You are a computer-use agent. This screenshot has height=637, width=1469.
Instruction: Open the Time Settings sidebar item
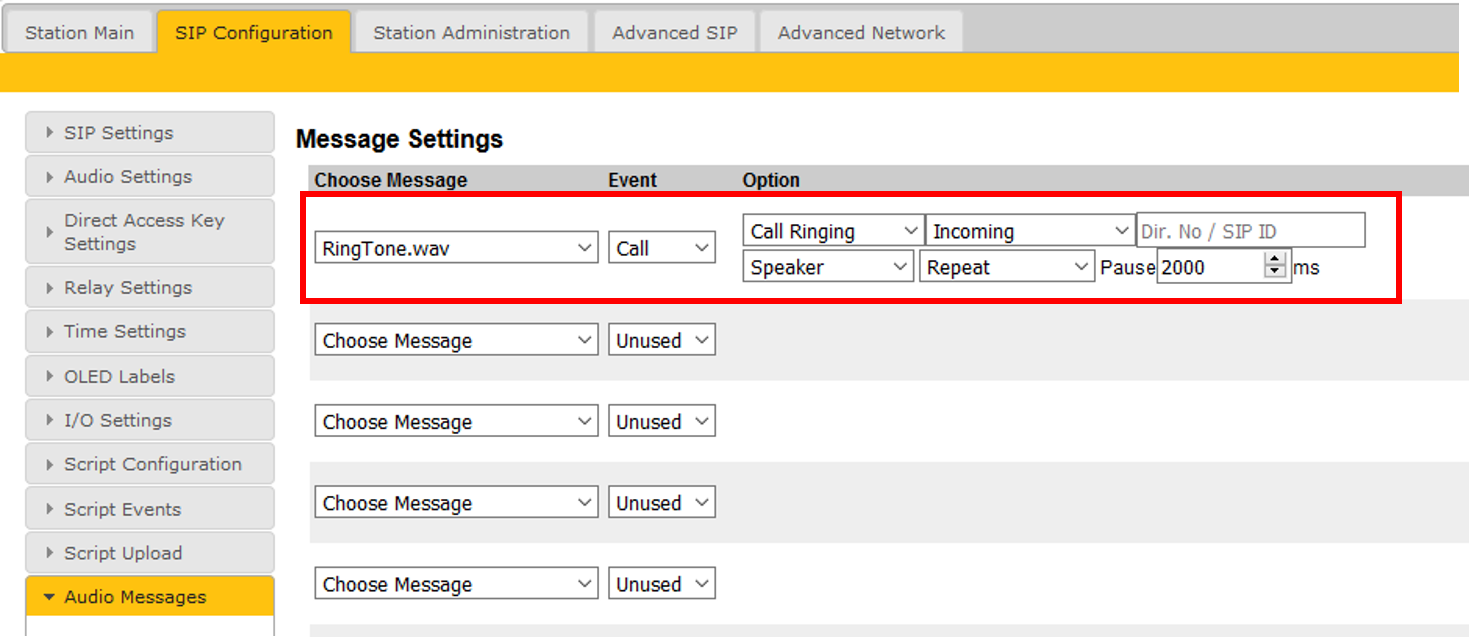149,332
